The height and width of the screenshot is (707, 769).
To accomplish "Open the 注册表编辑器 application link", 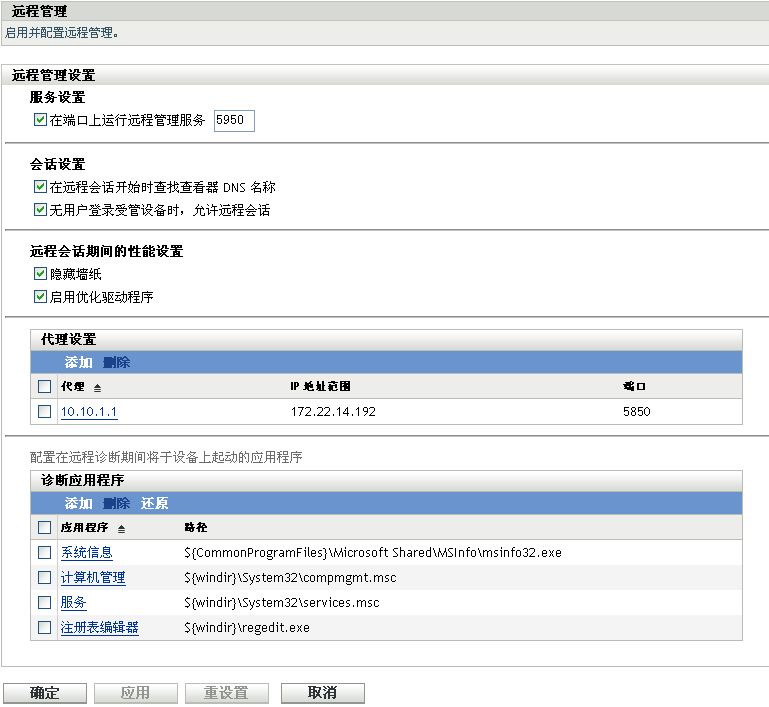I will tap(100, 628).
